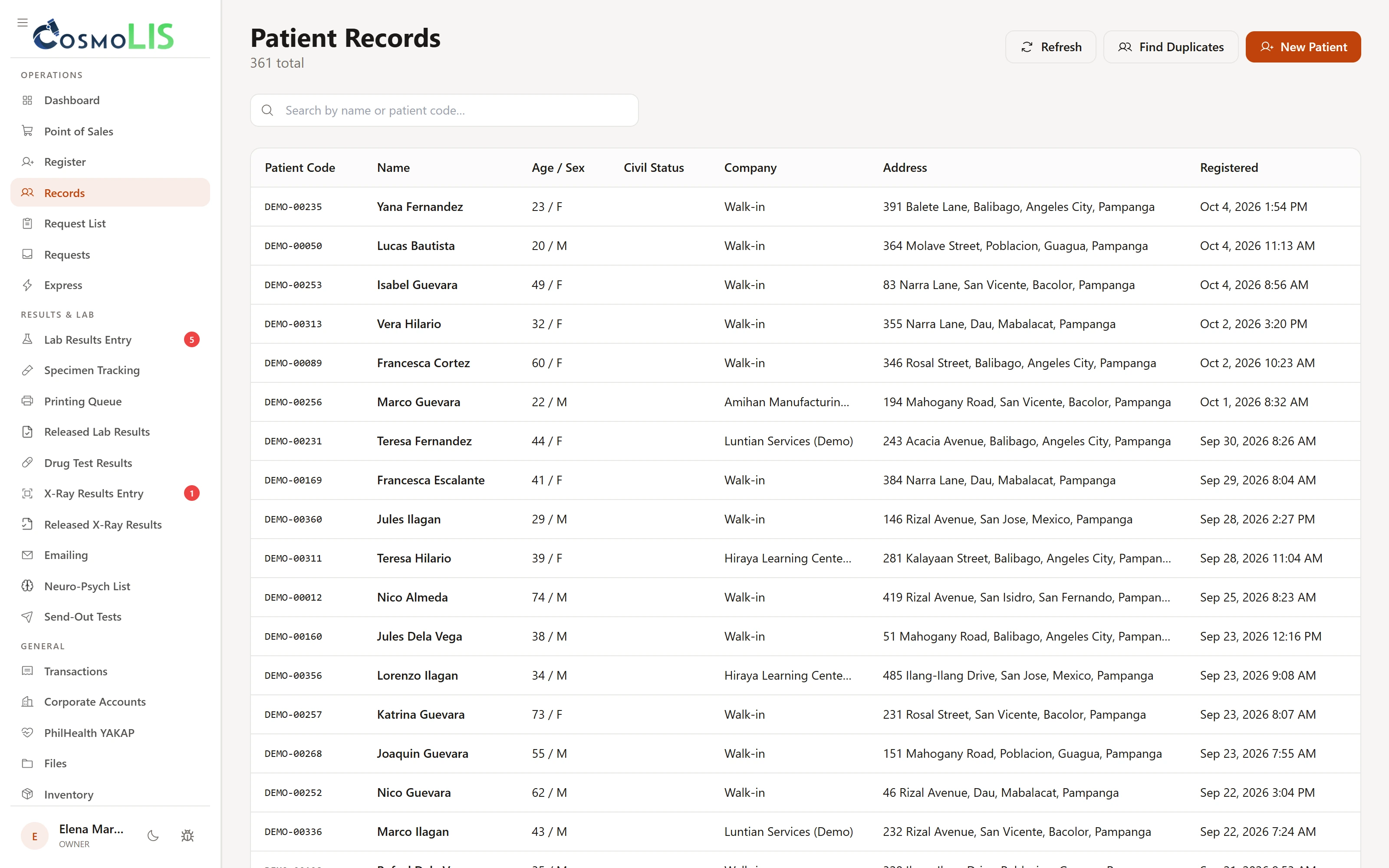Click the Files folder icon

(x=27, y=763)
